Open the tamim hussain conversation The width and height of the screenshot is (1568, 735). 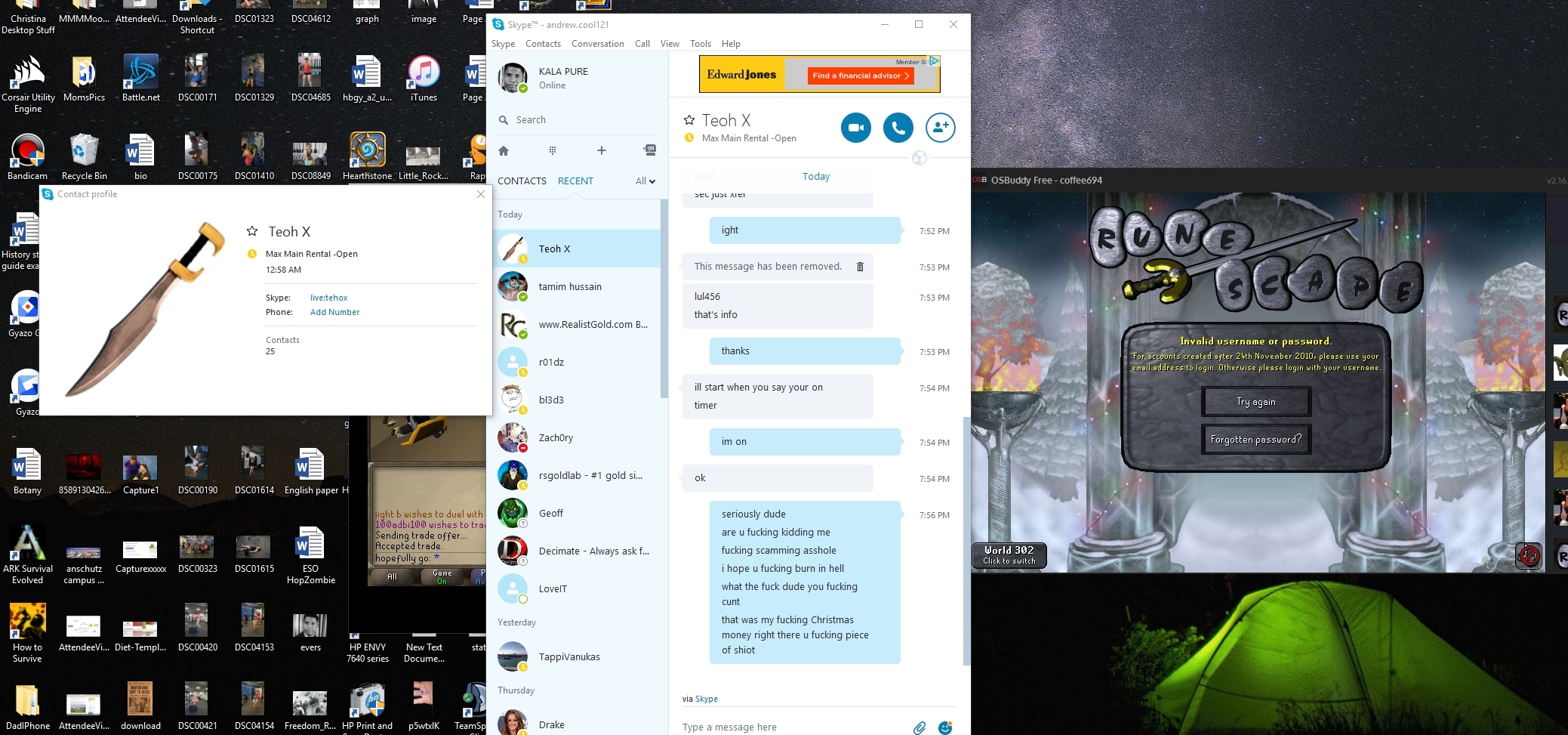[578, 287]
